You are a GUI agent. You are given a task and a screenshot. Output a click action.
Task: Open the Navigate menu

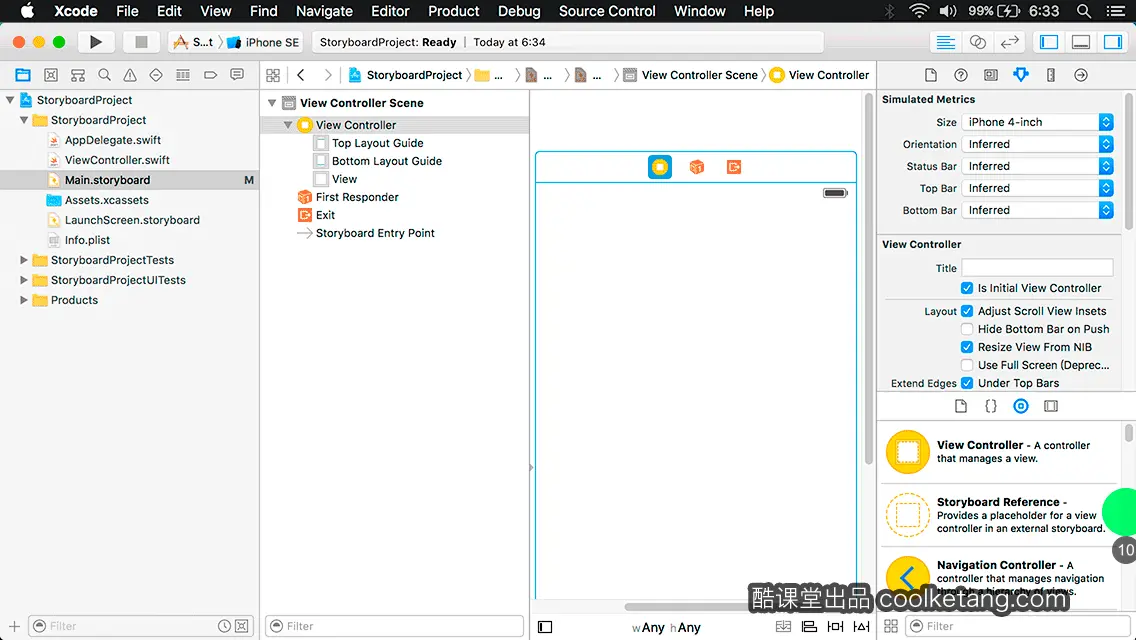point(324,11)
